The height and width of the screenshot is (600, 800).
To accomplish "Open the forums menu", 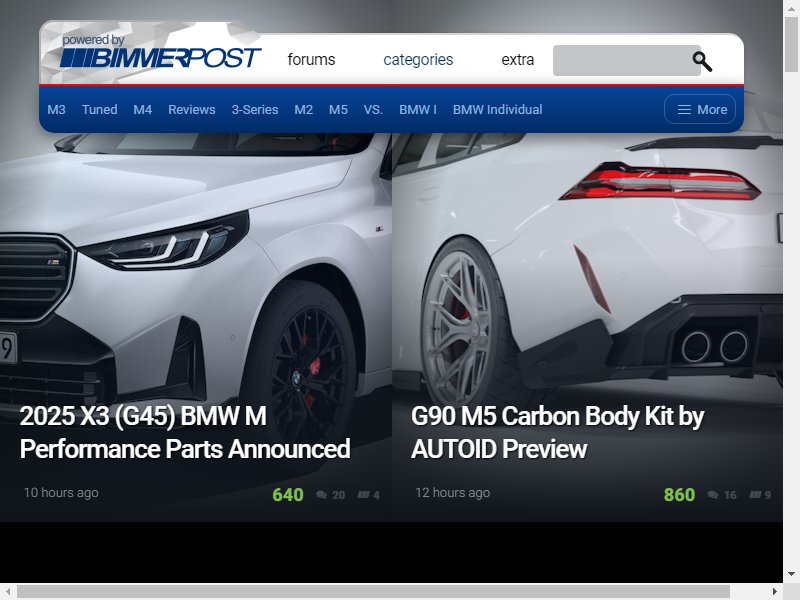I will [x=311, y=60].
